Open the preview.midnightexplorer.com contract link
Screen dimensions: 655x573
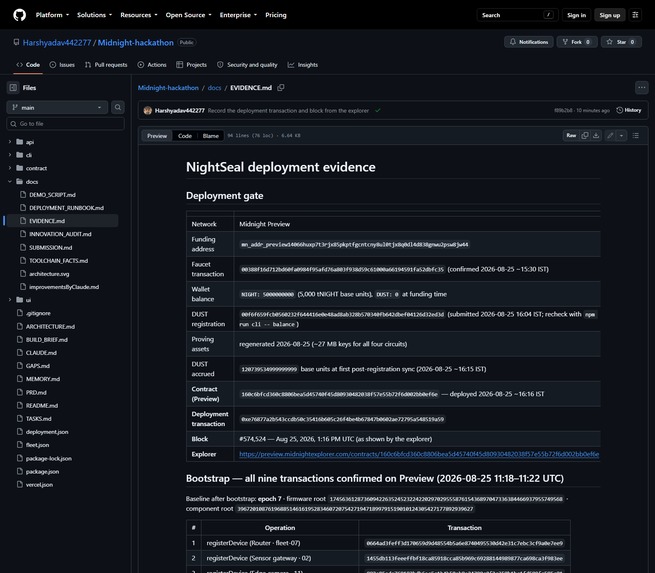pyautogui.click(x=419, y=454)
